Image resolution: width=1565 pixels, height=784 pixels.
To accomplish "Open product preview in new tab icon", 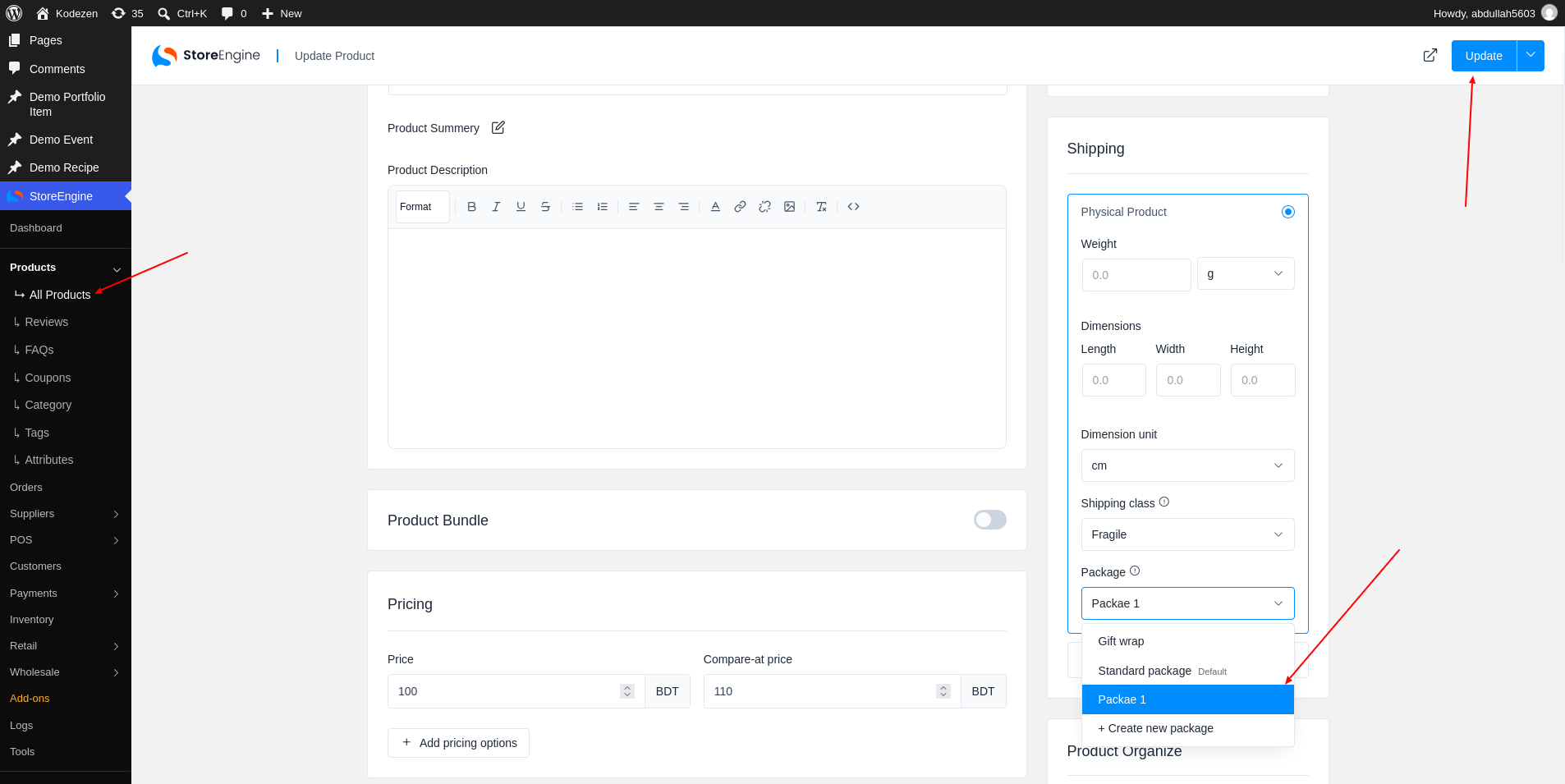I will pyautogui.click(x=1430, y=55).
